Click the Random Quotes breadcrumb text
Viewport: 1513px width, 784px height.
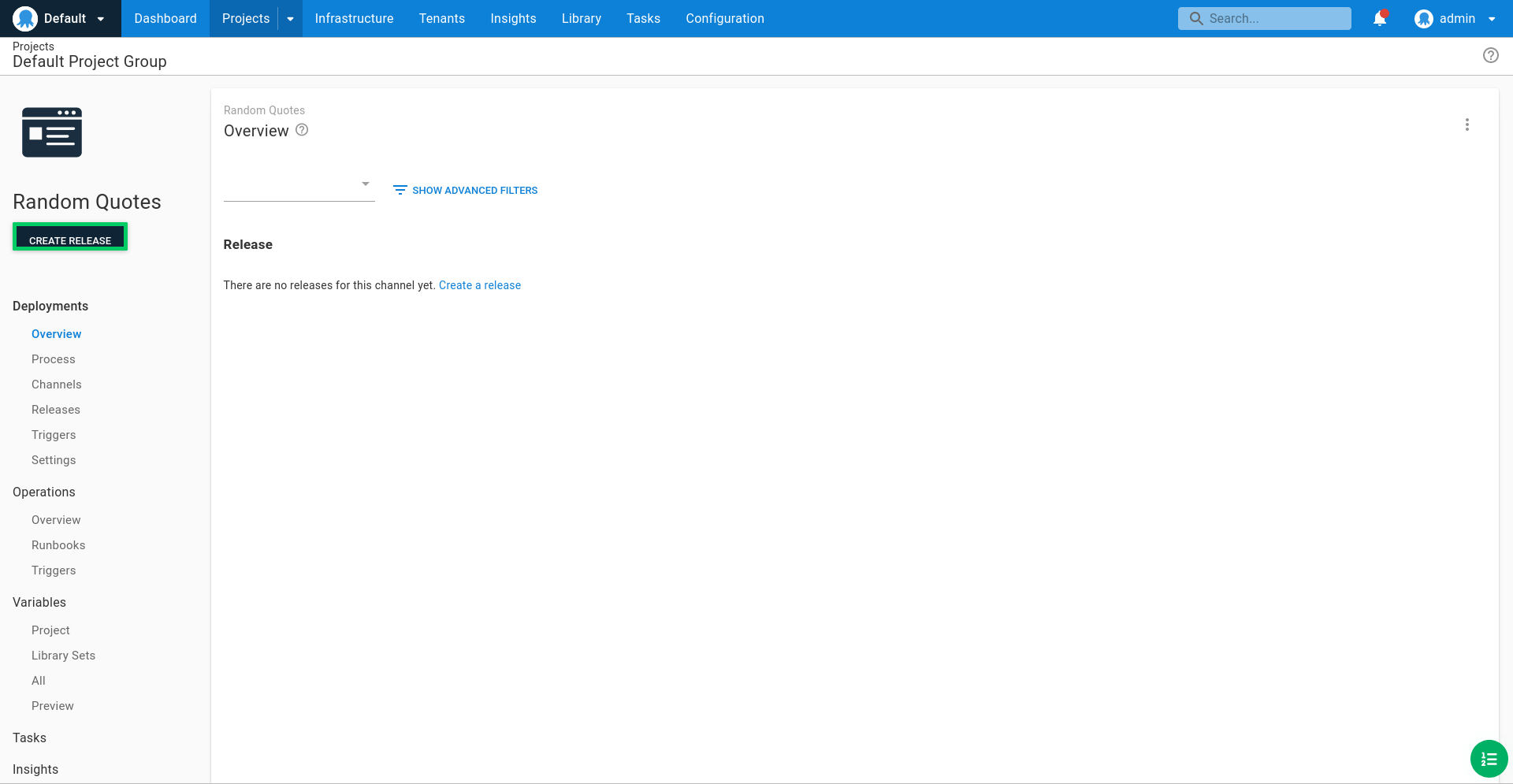[264, 110]
